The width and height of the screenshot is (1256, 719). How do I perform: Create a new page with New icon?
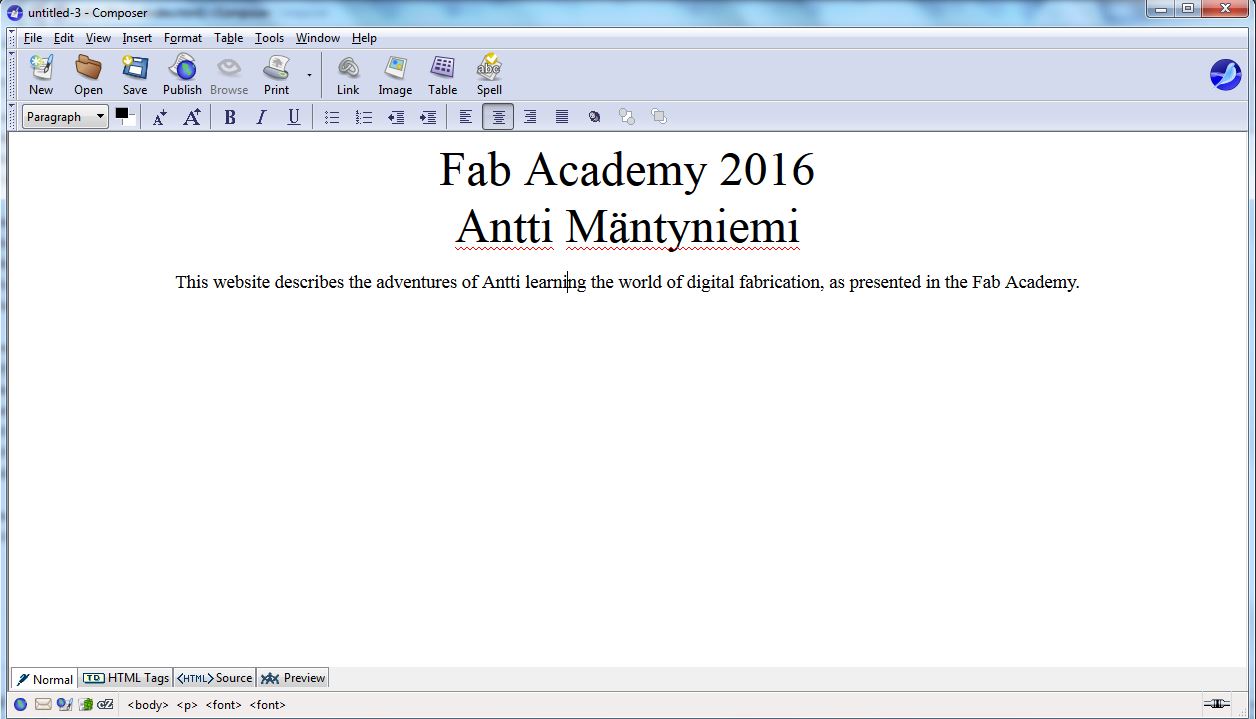[41, 75]
